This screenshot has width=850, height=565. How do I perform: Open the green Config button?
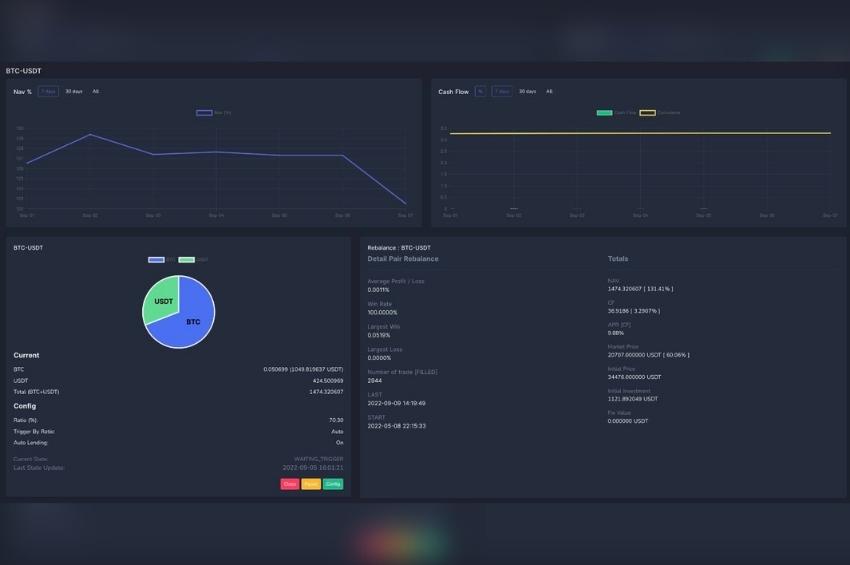[333, 484]
